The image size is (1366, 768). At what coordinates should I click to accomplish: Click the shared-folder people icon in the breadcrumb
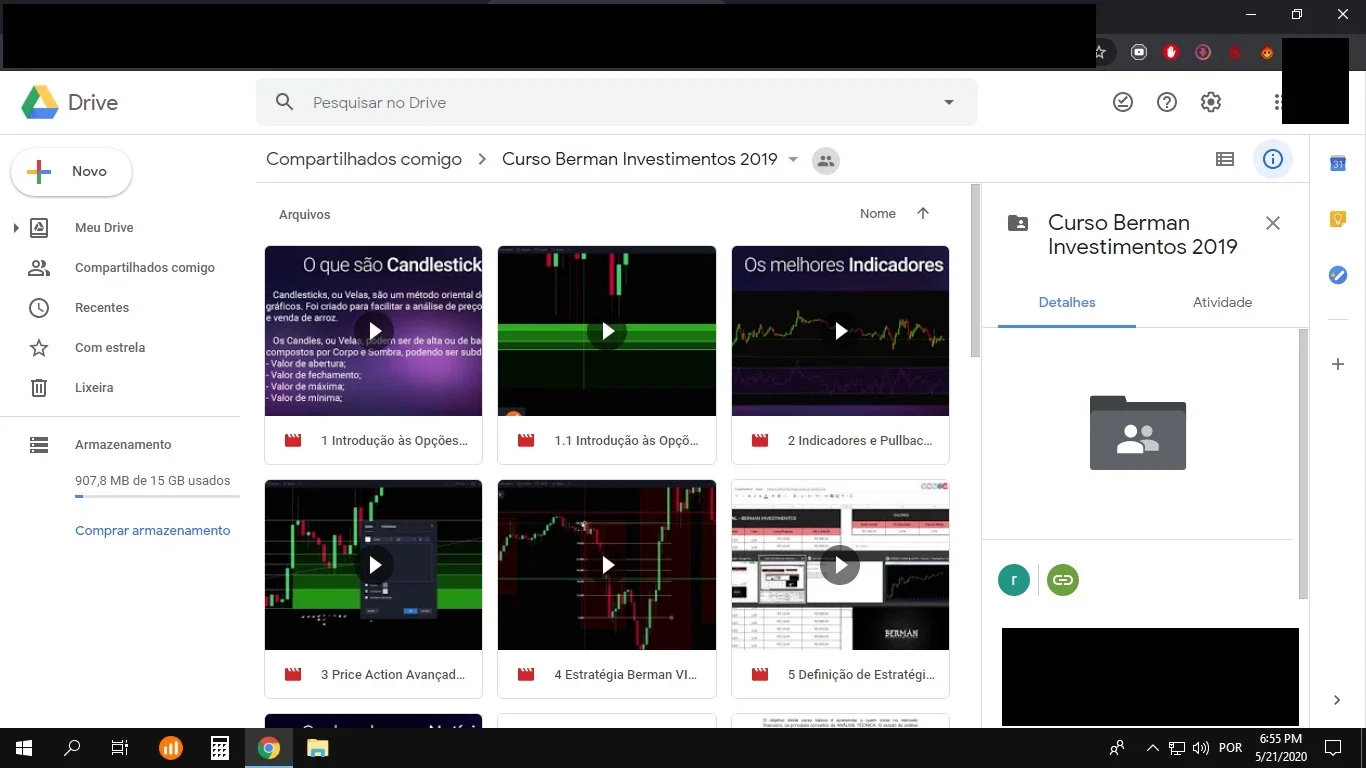(x=826, y=160)
